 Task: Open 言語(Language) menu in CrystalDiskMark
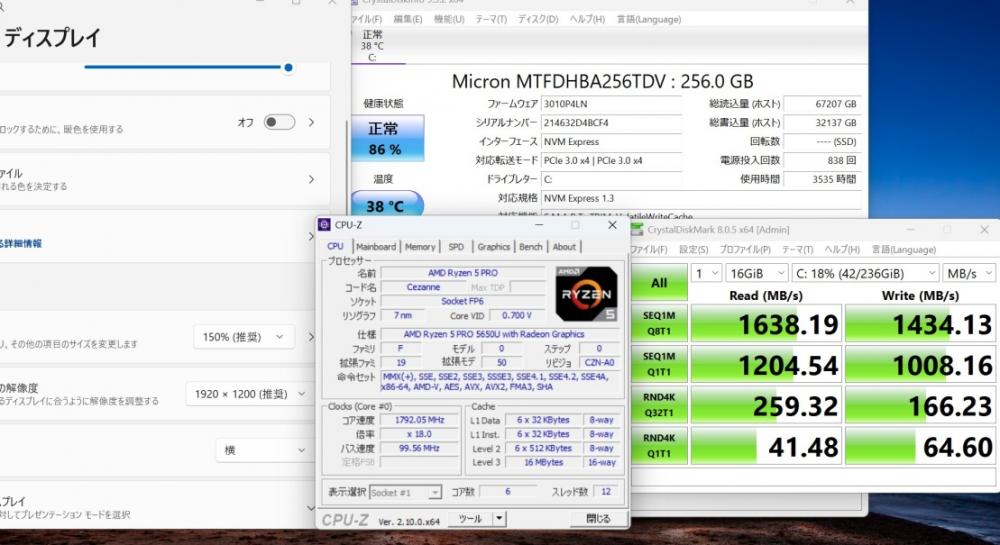click(904, 250)
